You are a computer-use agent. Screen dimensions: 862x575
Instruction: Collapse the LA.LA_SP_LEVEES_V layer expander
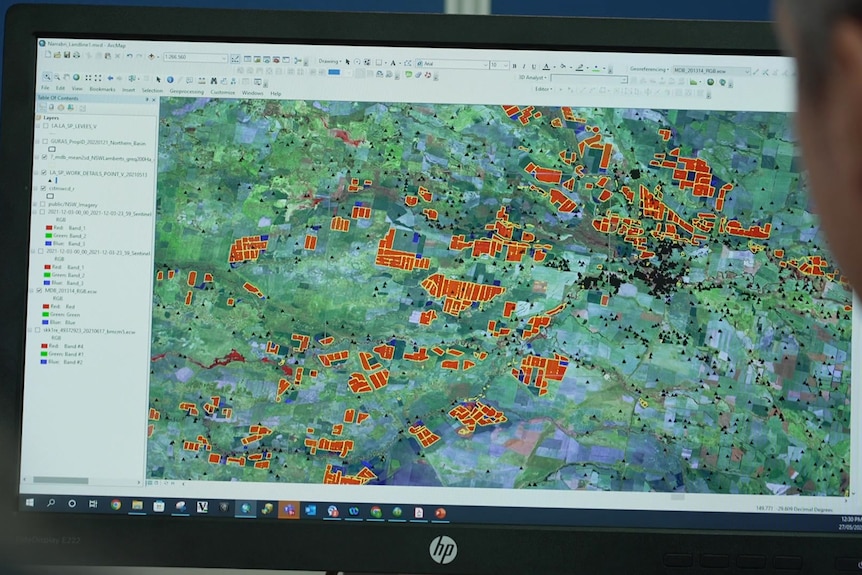click(38, 126)
